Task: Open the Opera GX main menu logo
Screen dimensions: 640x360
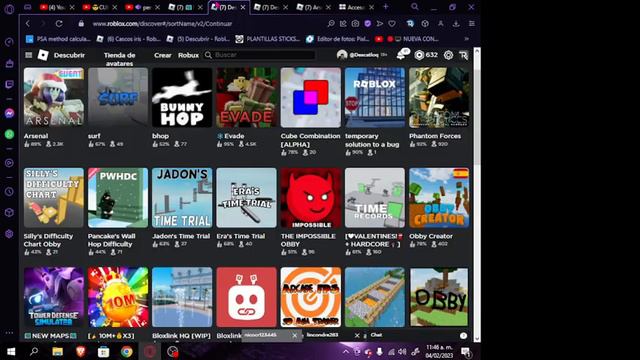Action: tap(9, 9)
